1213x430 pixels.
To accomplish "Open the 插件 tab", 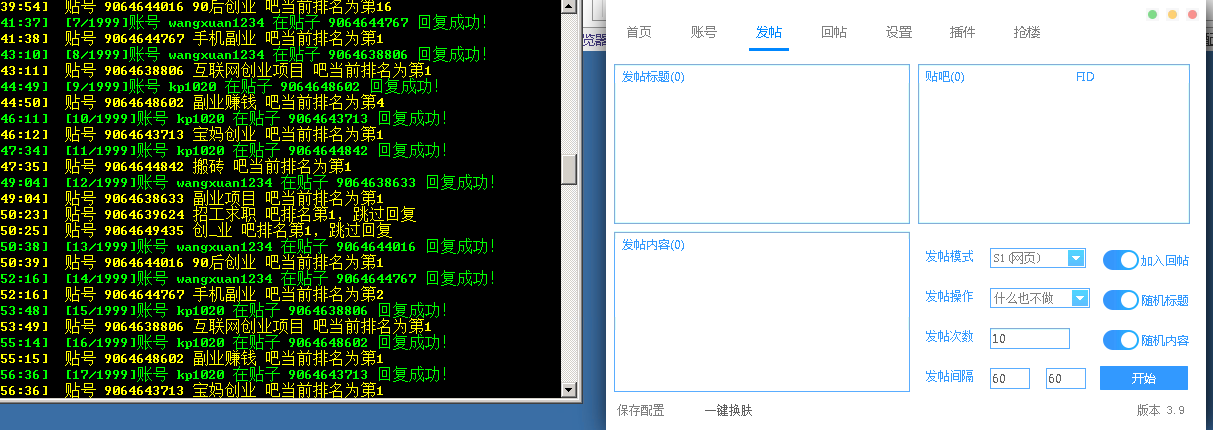I will 962,32.
